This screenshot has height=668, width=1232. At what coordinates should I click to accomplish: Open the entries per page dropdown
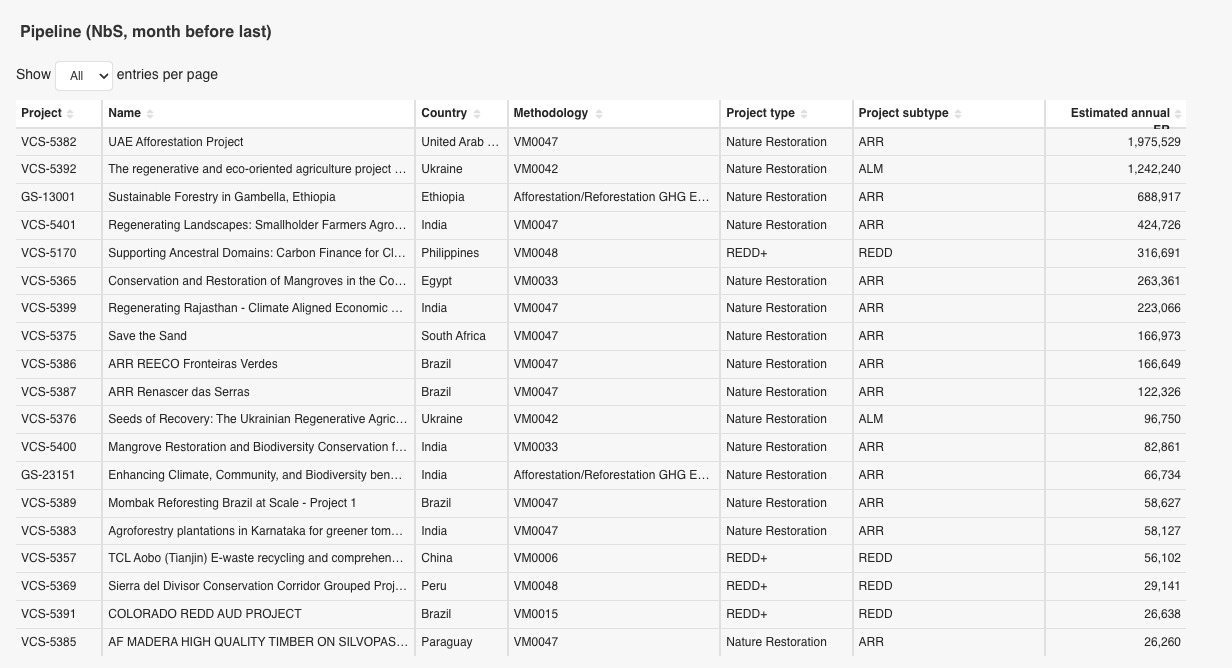(84, 75)
